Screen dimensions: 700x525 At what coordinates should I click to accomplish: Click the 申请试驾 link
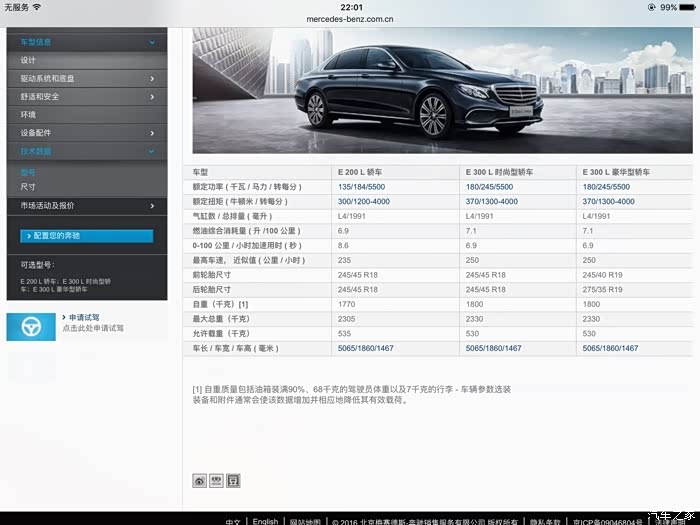(86, 317)
